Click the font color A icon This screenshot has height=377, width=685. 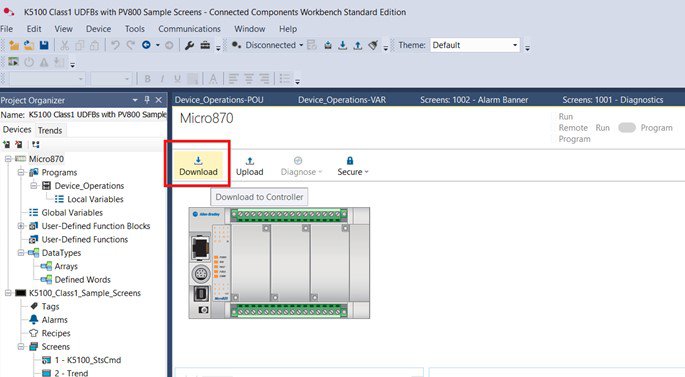[213, 79]
